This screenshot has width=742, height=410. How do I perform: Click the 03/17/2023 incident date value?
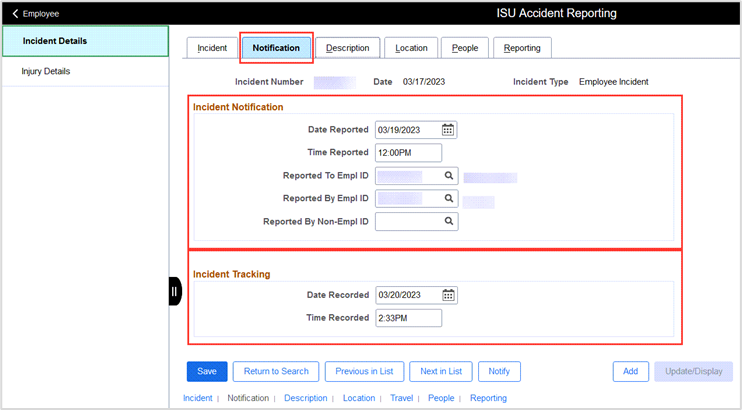424,82
